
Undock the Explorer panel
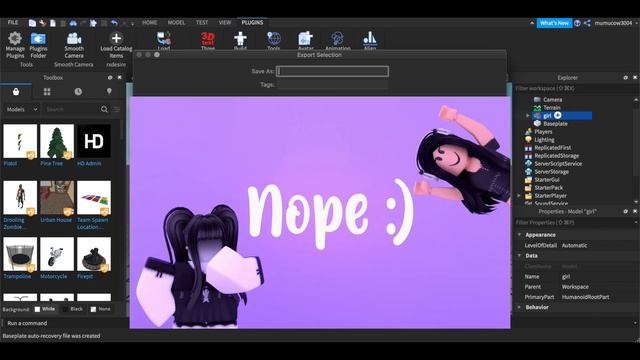(x=625, y=77)
